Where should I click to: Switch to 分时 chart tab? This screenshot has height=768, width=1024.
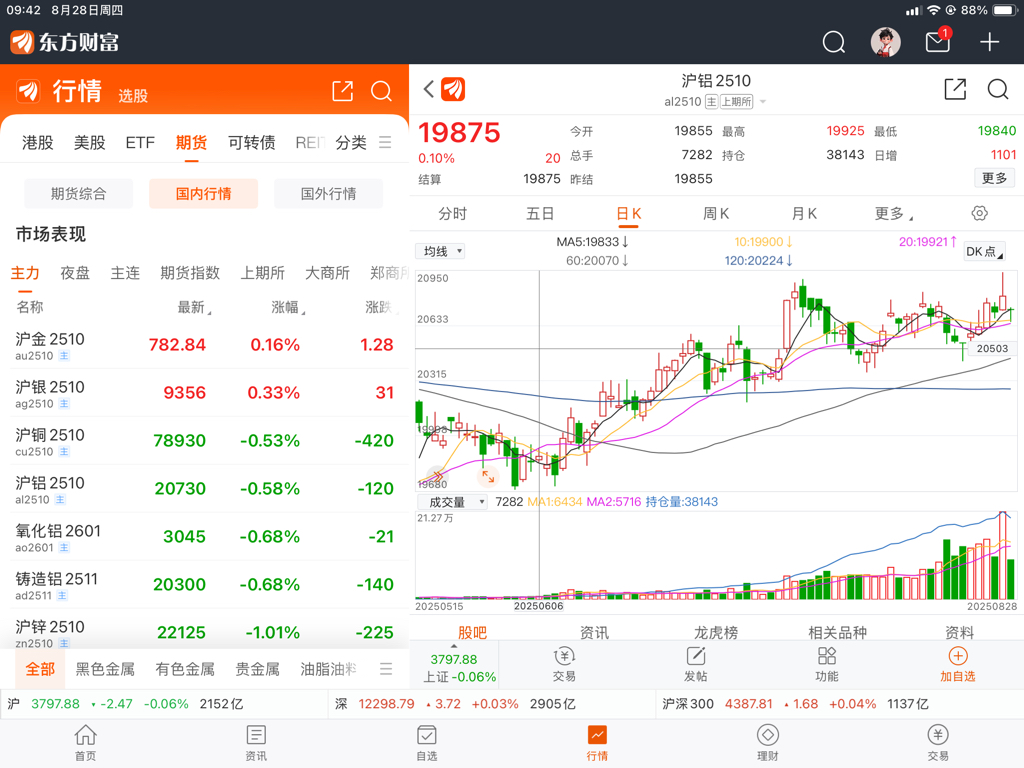453,214
